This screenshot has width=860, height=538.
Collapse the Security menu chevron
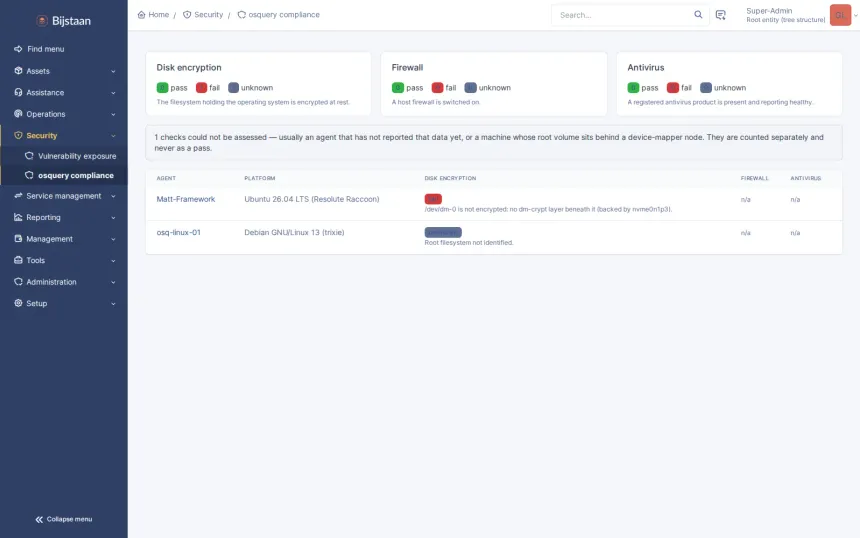[113, 135]
